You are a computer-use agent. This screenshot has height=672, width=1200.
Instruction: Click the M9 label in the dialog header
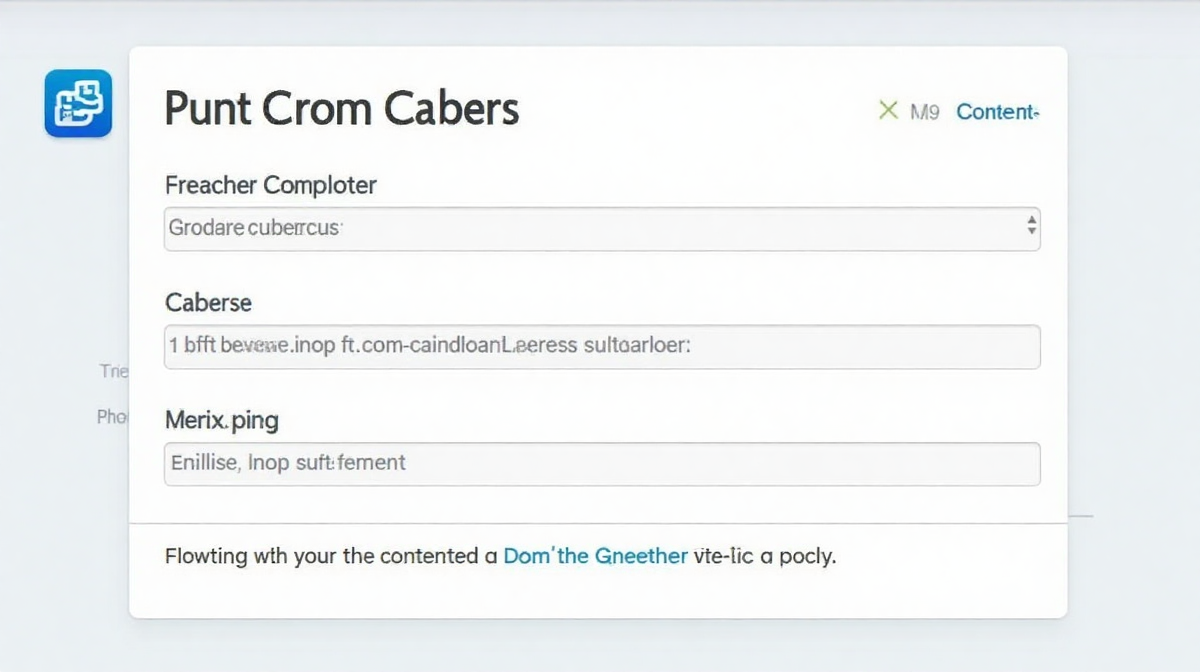pos(925,112)
